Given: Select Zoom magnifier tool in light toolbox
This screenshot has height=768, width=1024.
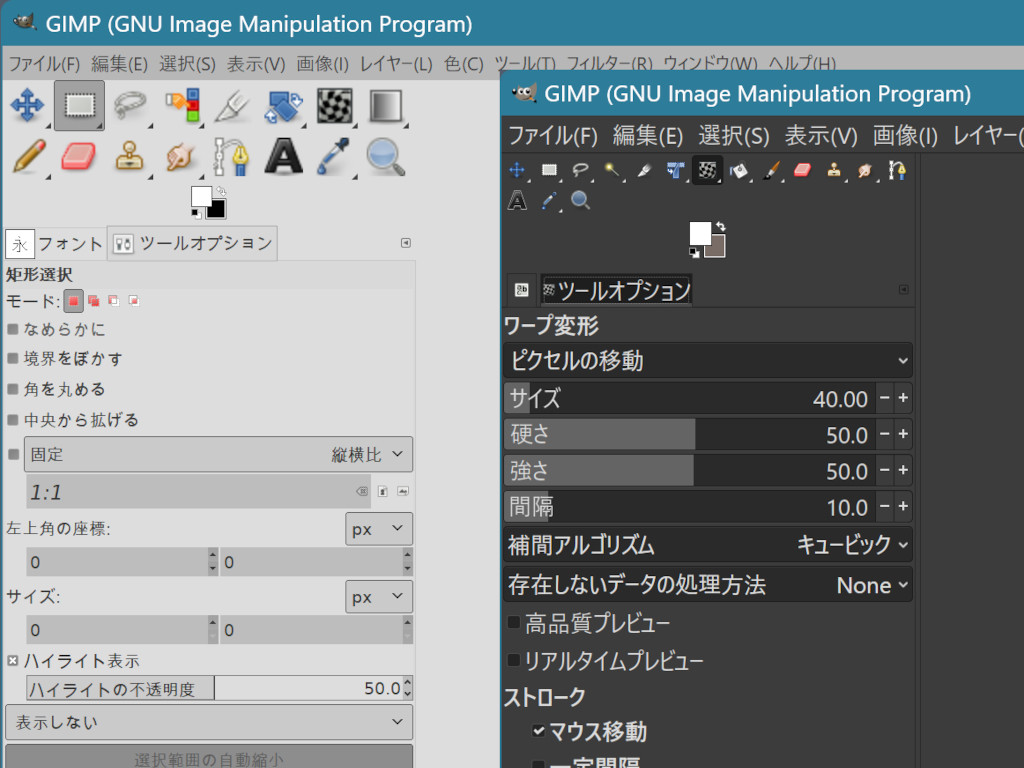Looking at the screenshot, I should (386, 157).
